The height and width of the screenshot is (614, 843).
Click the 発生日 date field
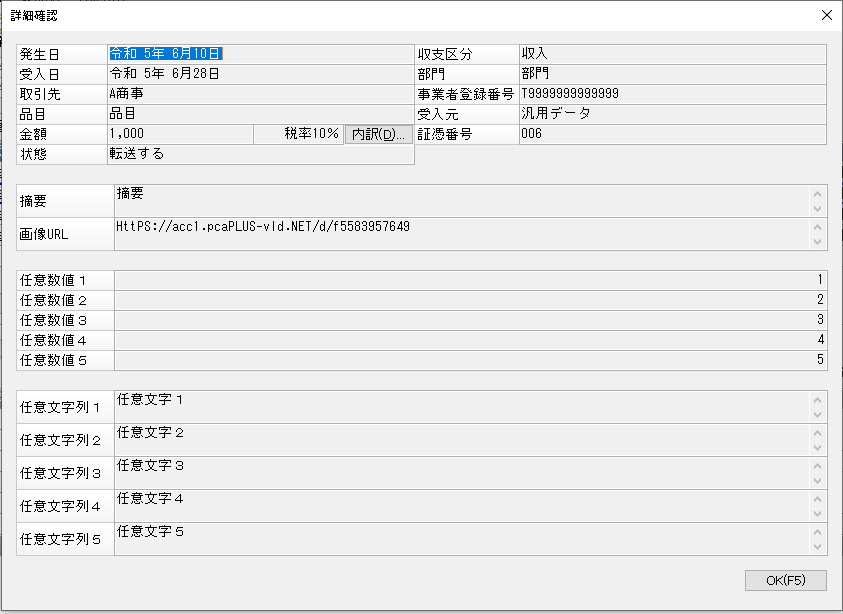261,54
